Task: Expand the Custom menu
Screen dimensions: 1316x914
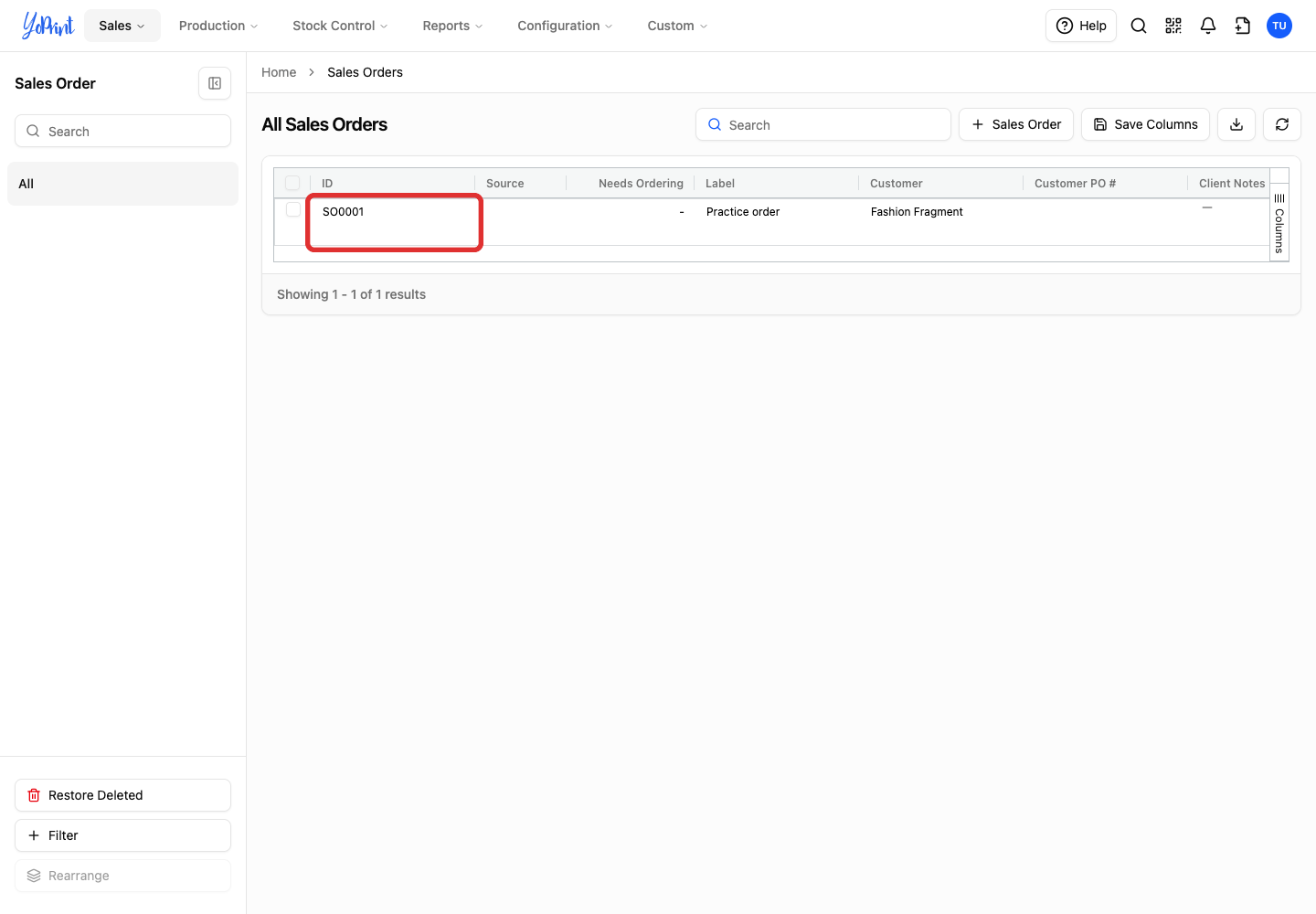Action: coord(677,26)
